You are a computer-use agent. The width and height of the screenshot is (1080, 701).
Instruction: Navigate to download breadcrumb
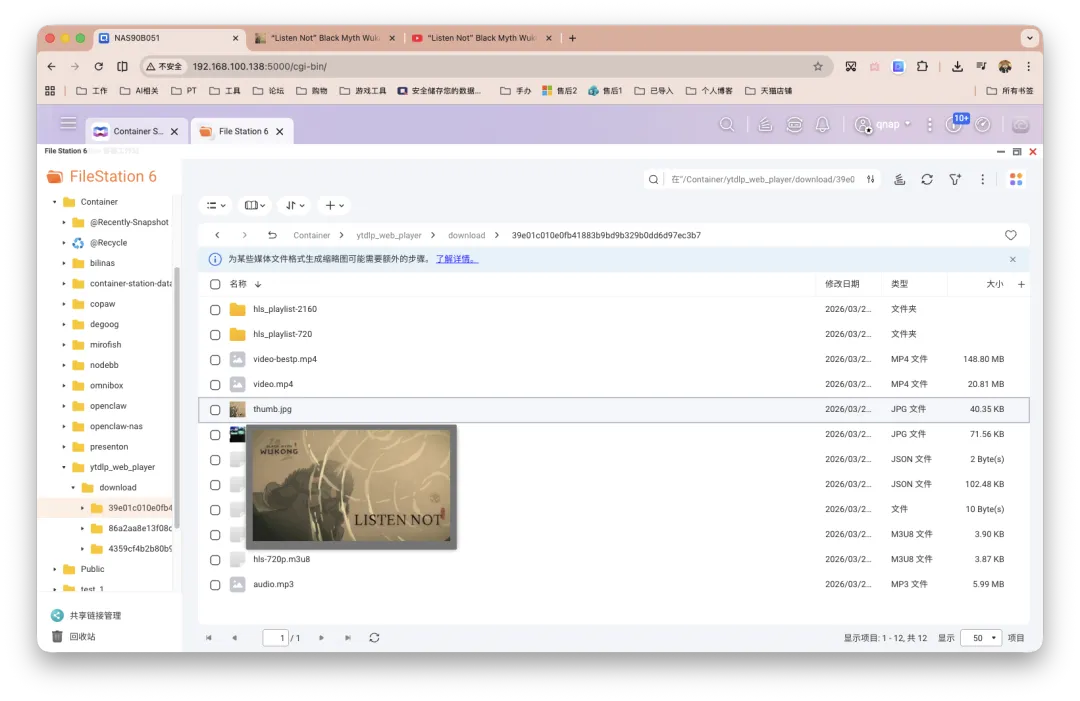point(466,236)
